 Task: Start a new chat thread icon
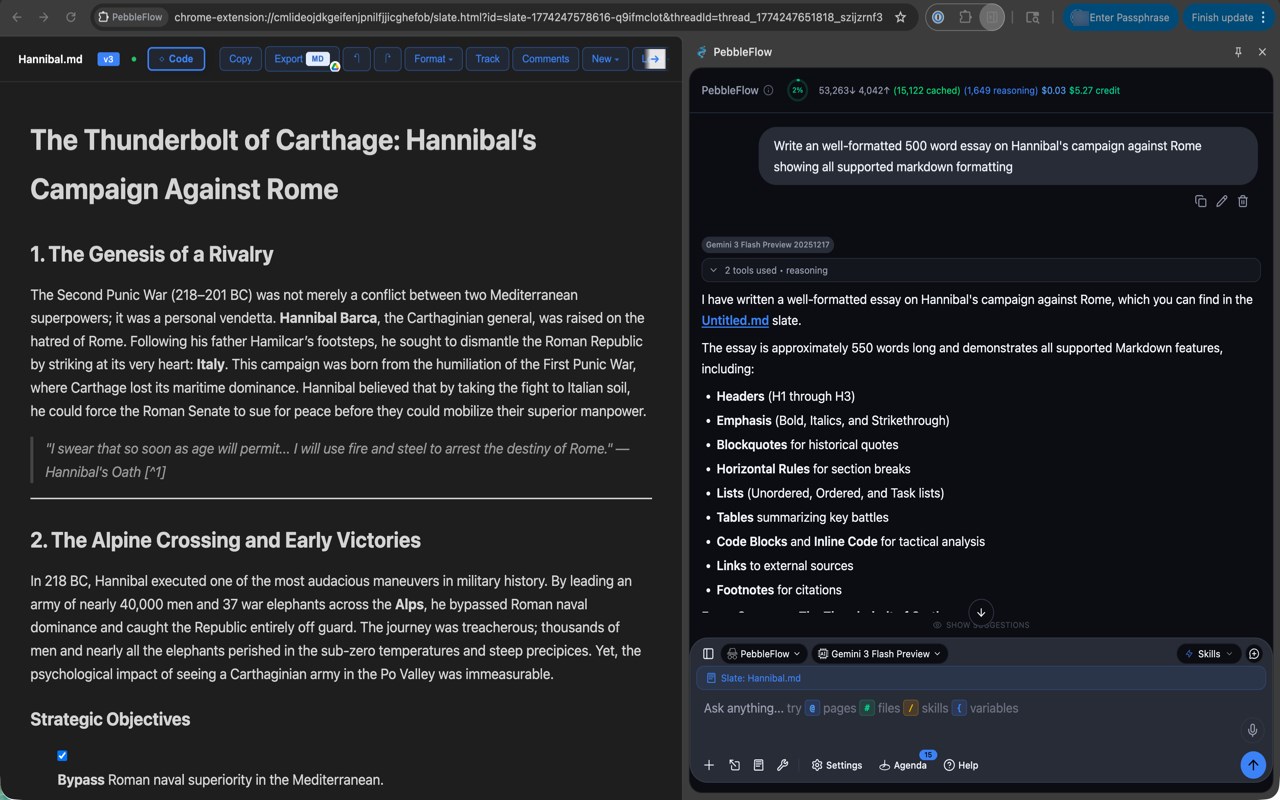point(1254,654)
